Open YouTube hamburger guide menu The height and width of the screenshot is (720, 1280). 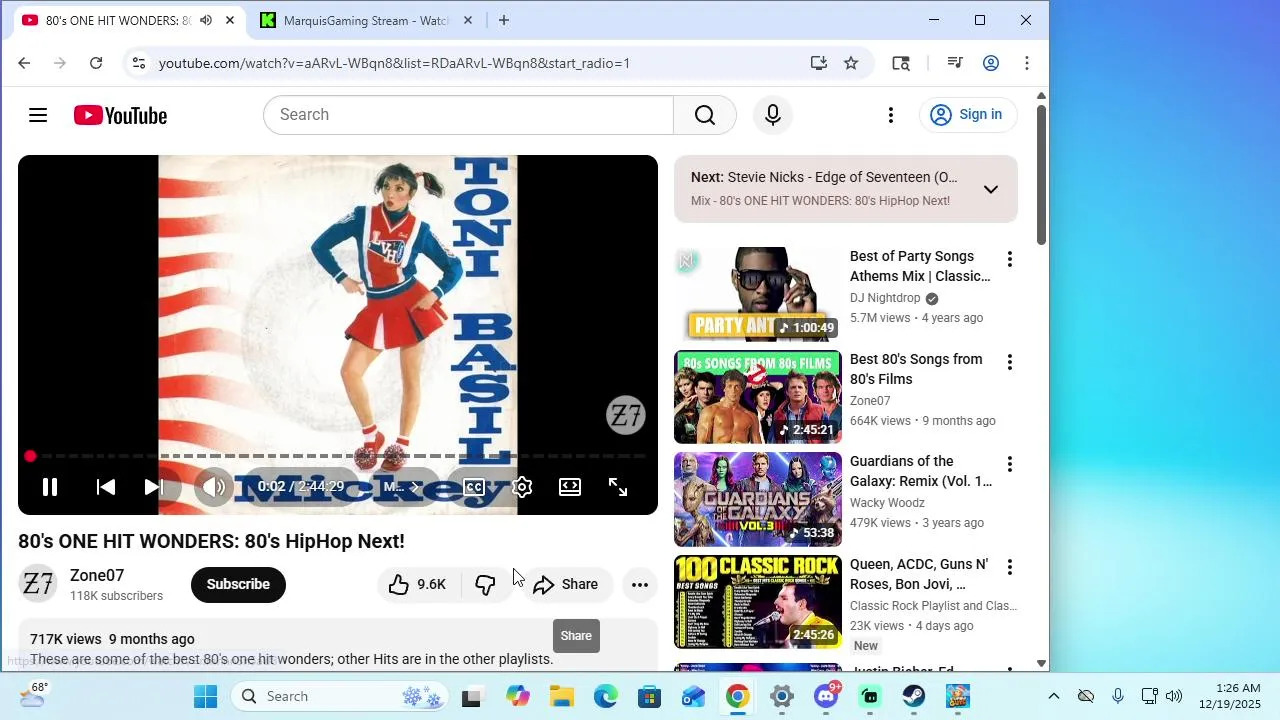38,115
